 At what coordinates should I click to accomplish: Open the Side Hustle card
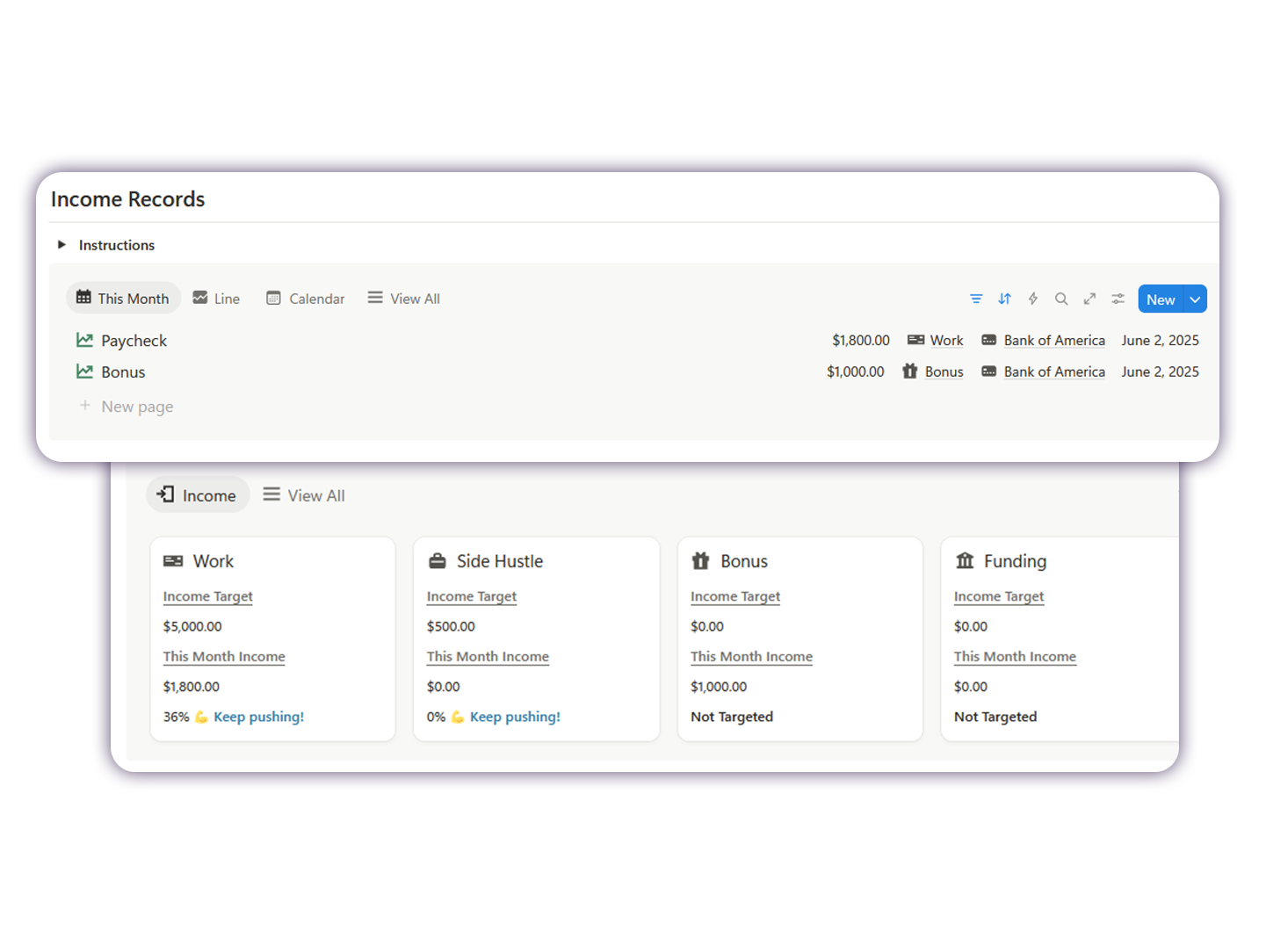coord(499,561)
